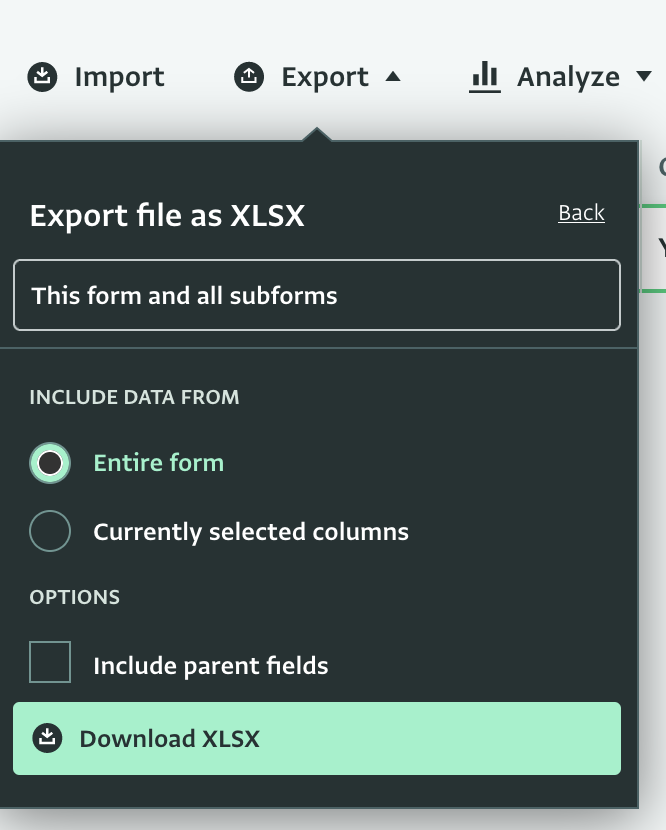This screenshot has height=830, width=666.
Task: Enable the Include parent fields checkbox
Action: pos(50,662)
